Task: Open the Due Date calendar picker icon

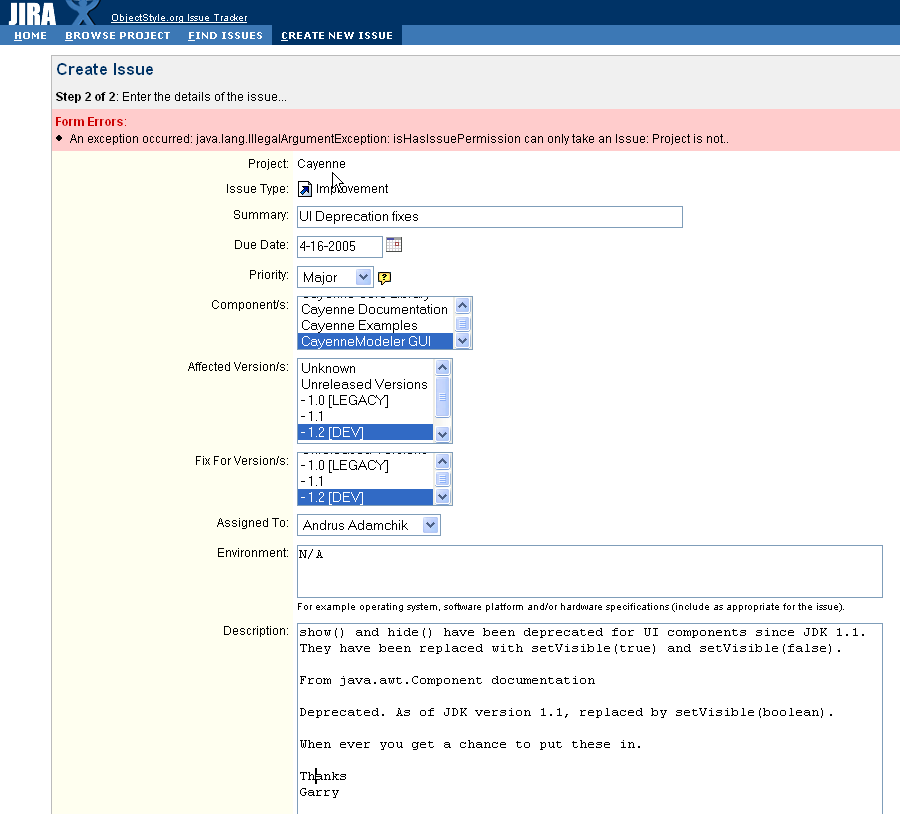Action: click(x=394, y=245)
